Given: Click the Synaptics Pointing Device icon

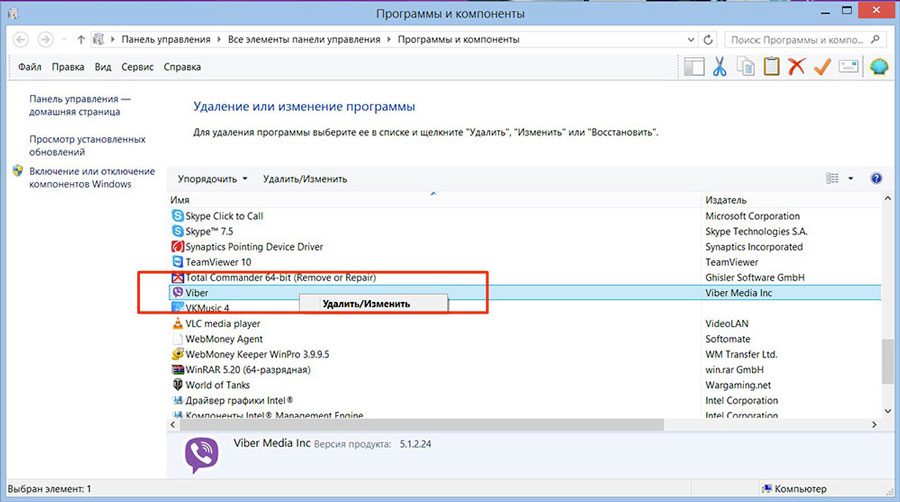Looking at the screenshot, I should (x=177, y=247).
